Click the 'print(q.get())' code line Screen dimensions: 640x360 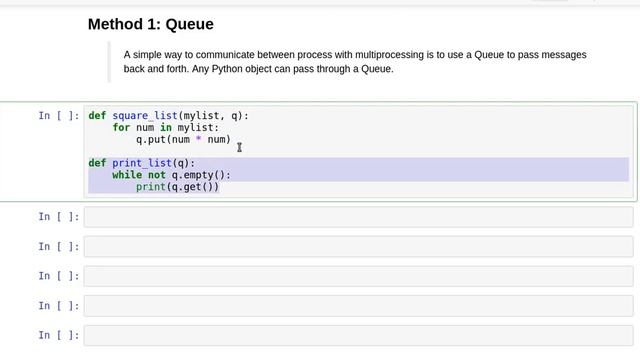(178, 187)
